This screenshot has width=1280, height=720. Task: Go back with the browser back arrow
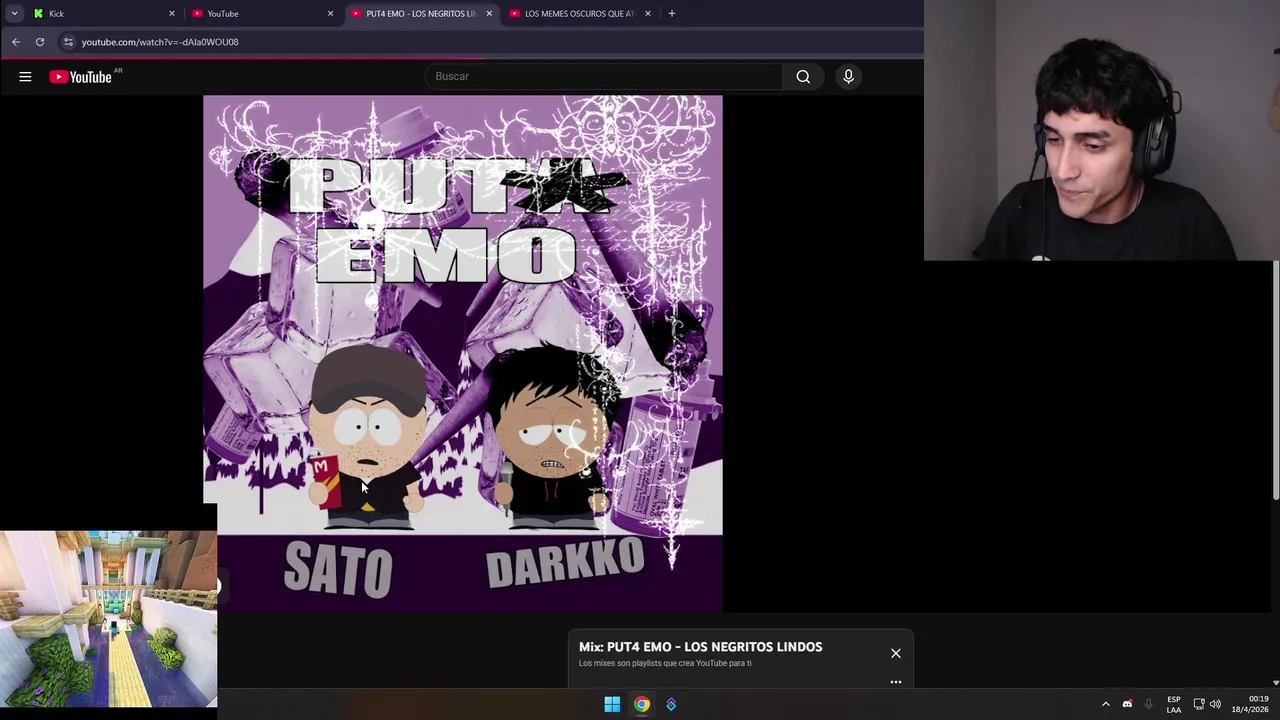pyautogui.click(x=16, y=42)
